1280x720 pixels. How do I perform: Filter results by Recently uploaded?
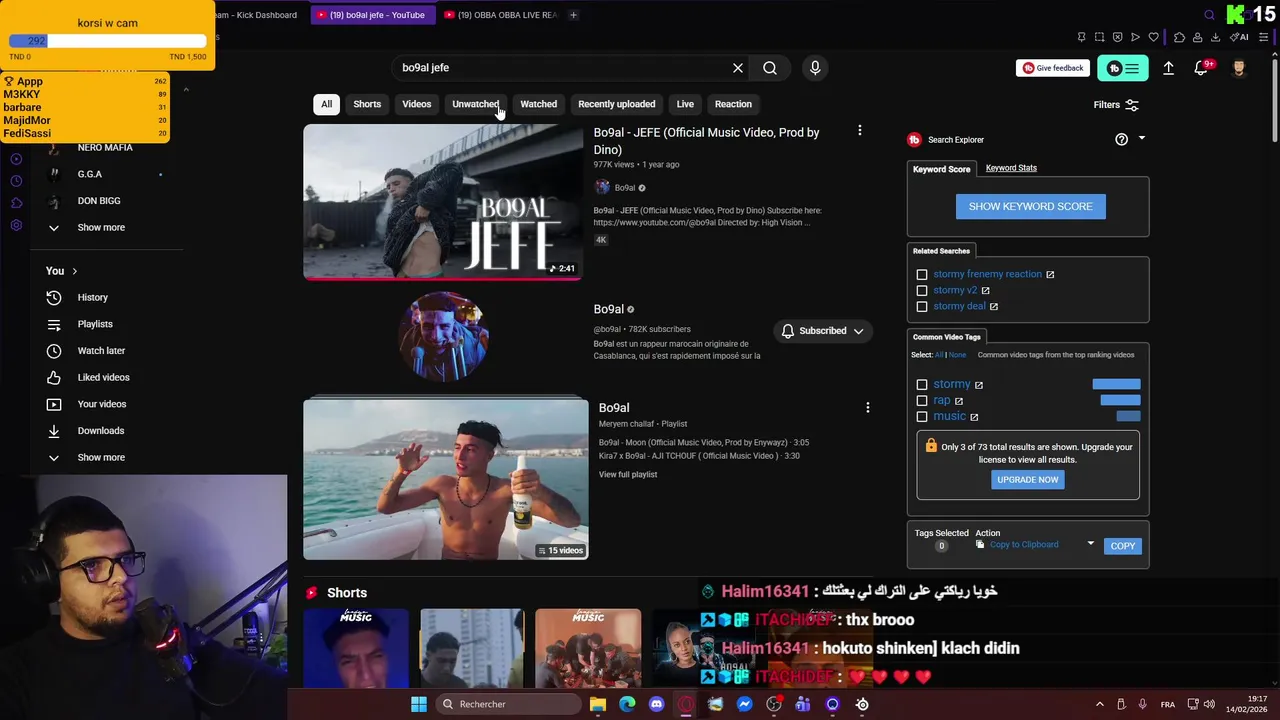click(617, 104)
